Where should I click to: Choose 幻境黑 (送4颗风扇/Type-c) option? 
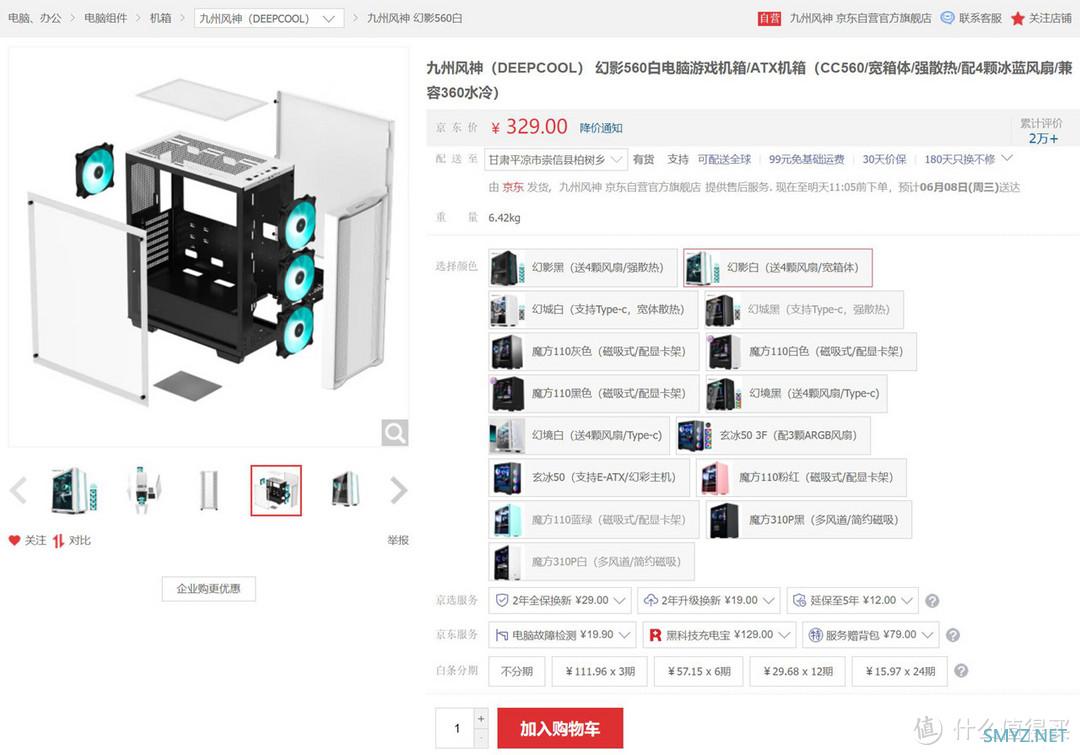pos(797,393)
